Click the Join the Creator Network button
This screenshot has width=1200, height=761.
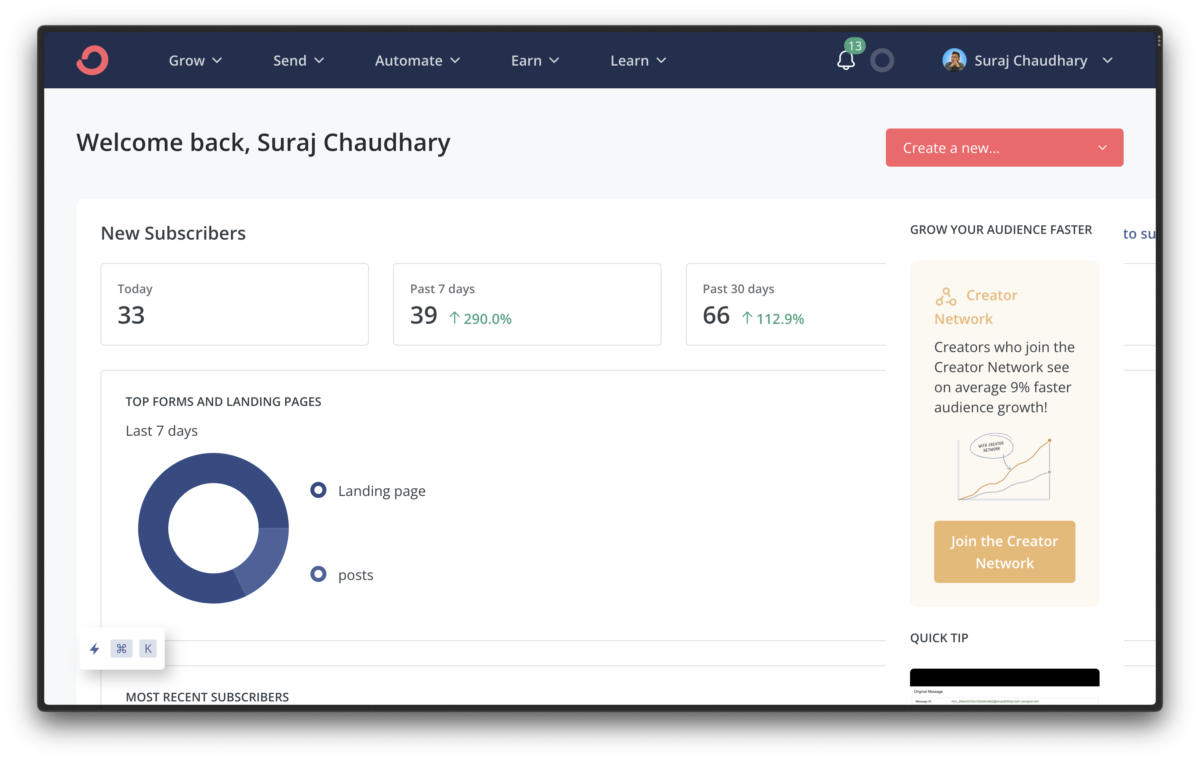[1004, 552]
